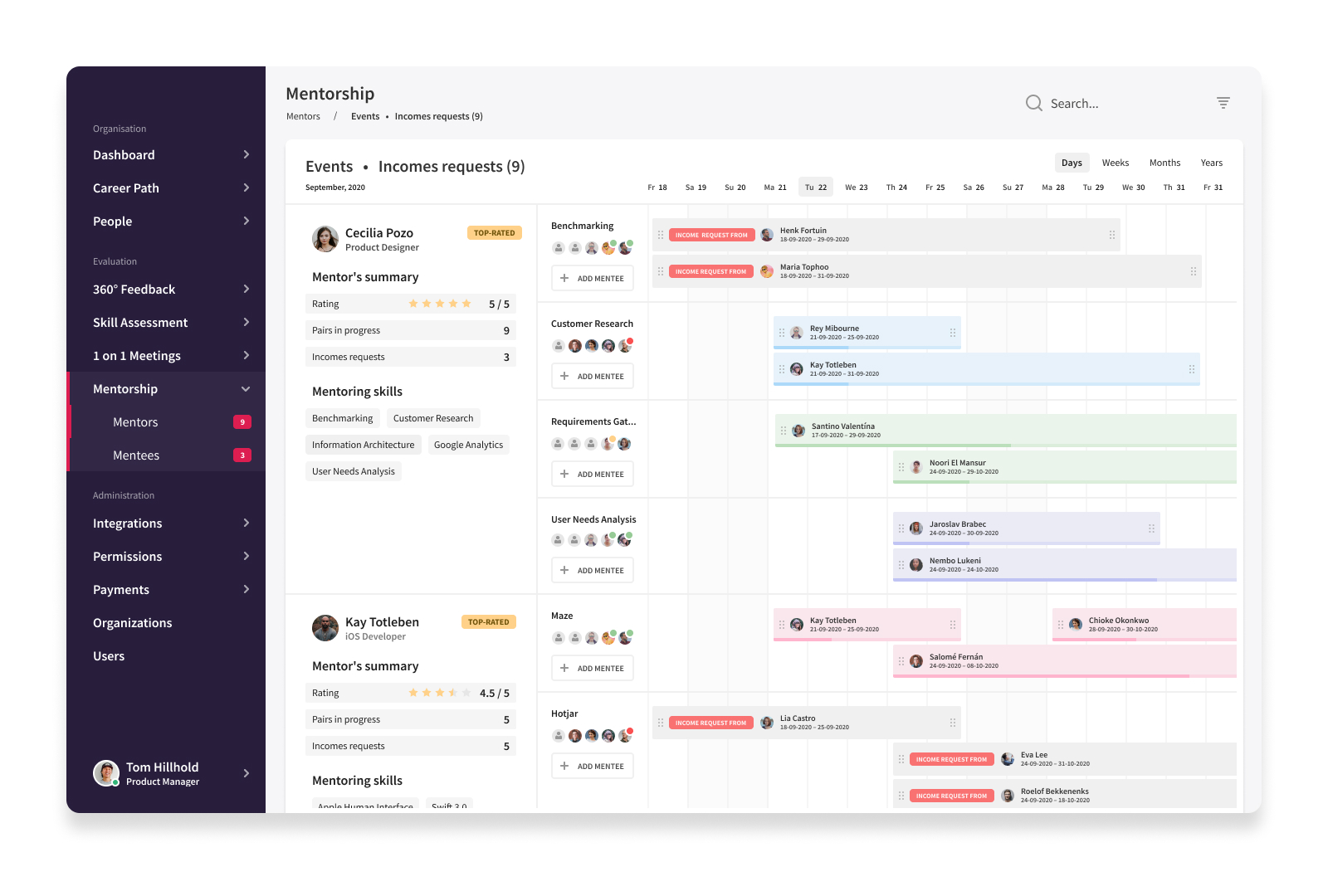Click the plus icon under Benchmarking
This screenshot has width=1328, height=896.
click(564, 278)
